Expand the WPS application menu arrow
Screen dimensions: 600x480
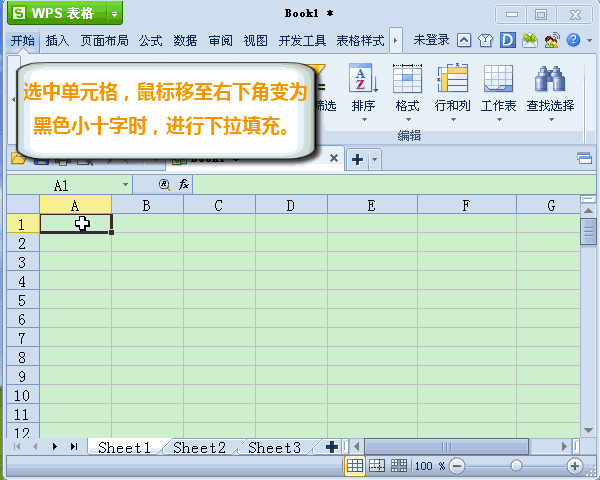pos(114,14)
